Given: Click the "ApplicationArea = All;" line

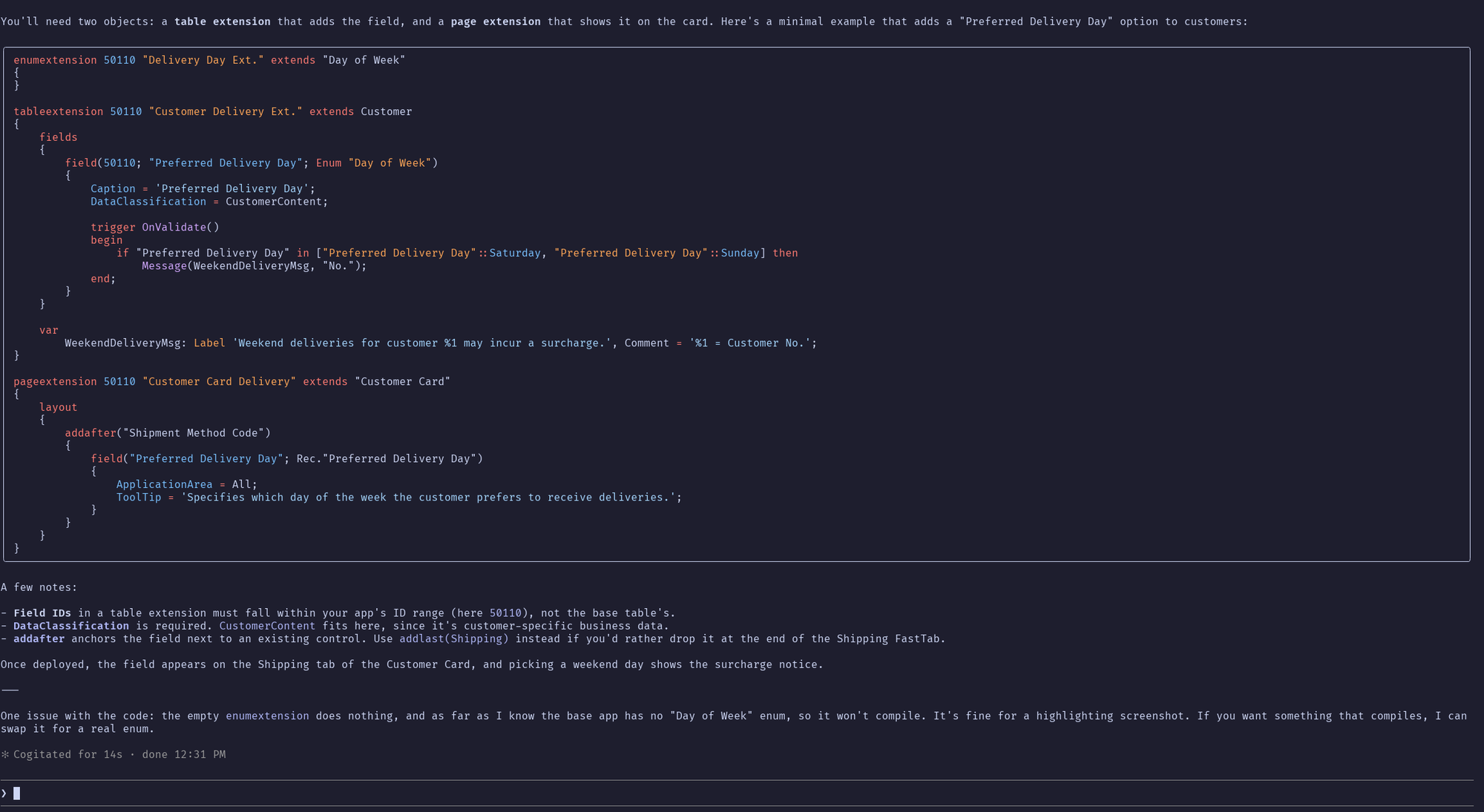Looking at the screenshot, I should (x=187, y=484).
